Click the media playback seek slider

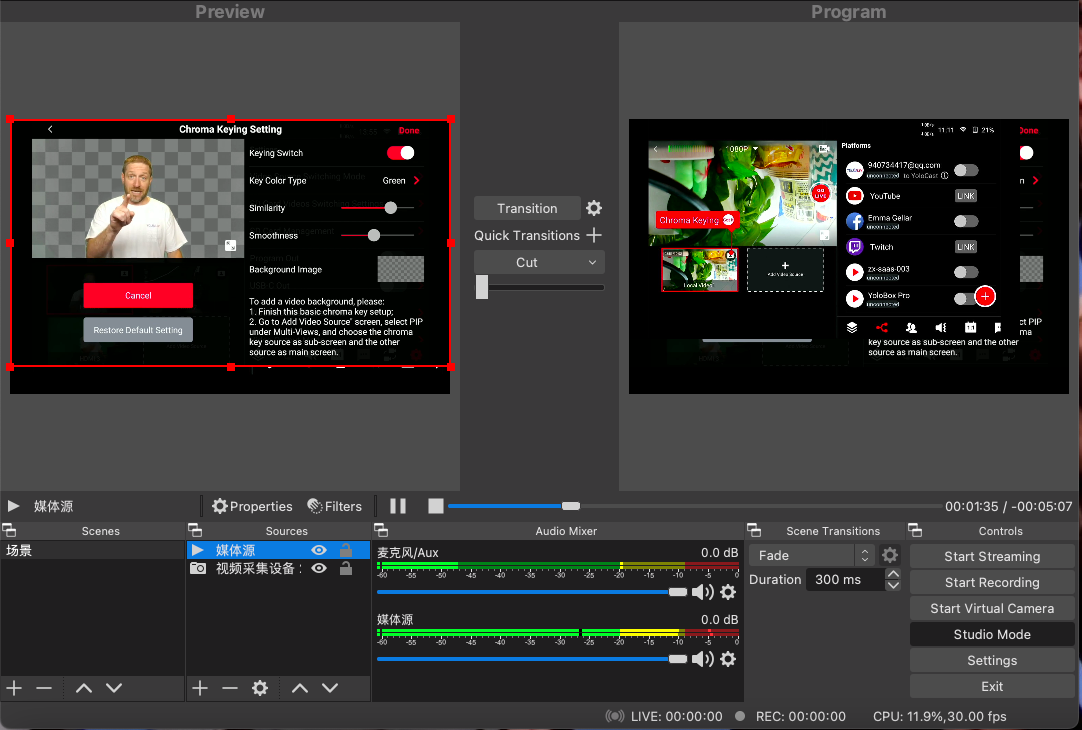695,506
